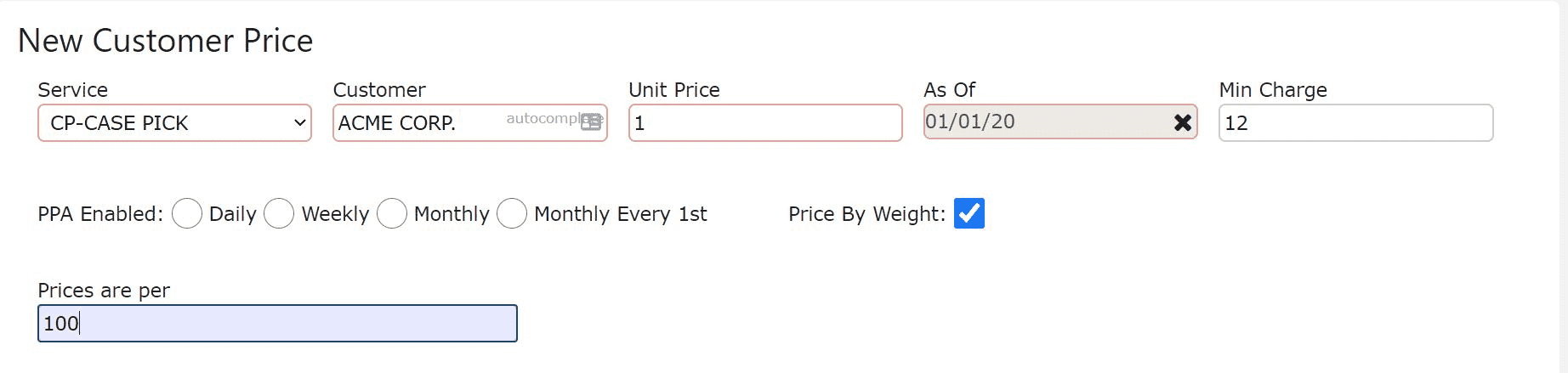Click the Weekly label text

tap(335, 214)
